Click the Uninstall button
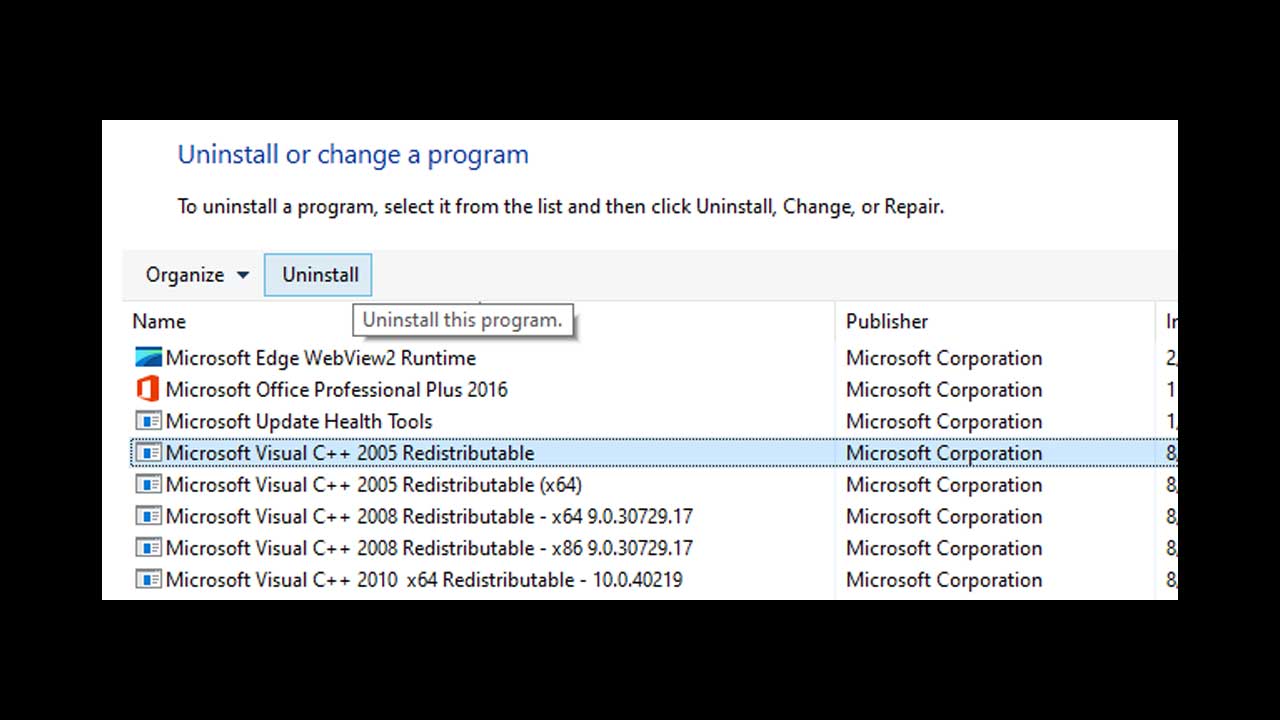Image resolution: width=1280 pixels, height=720 pixels. coord(318,274)
